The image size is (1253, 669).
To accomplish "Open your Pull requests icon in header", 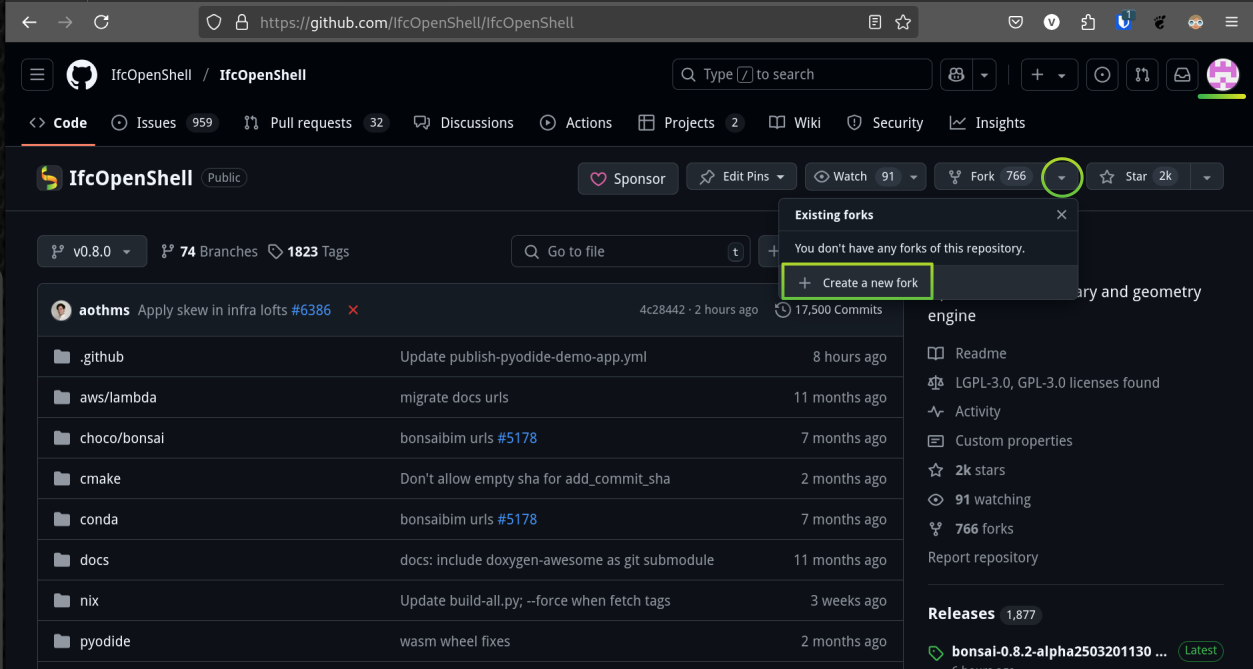I will (x=1142, y=75).
